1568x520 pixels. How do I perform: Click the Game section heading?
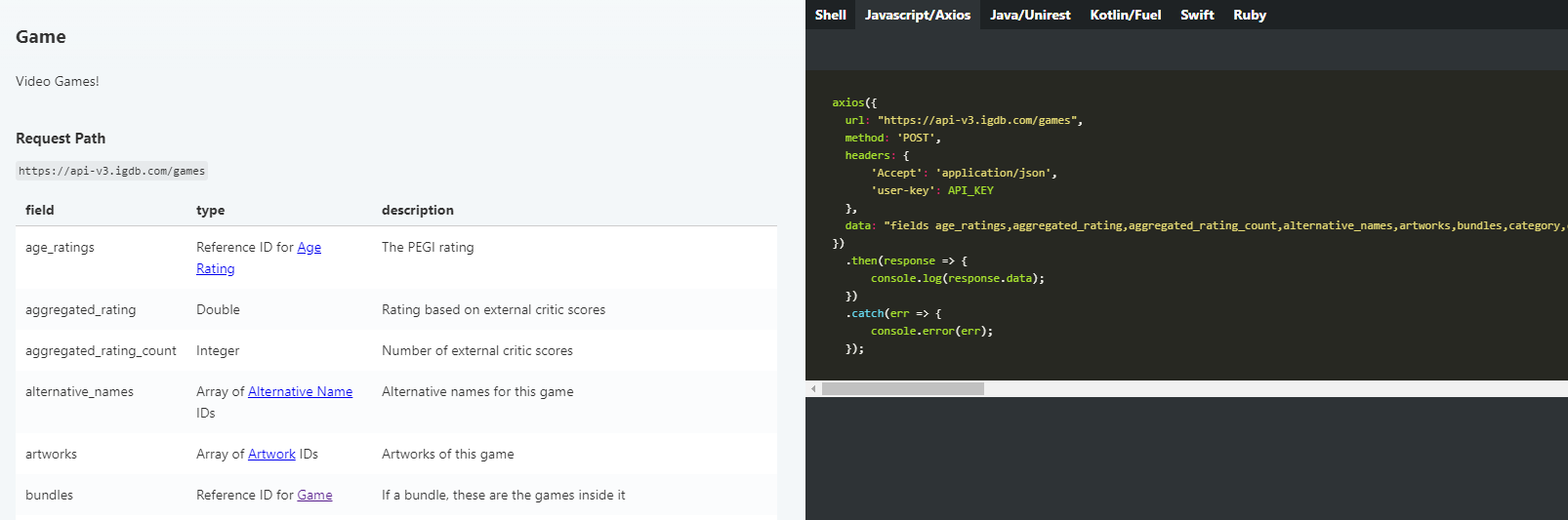tap(41, 37)
